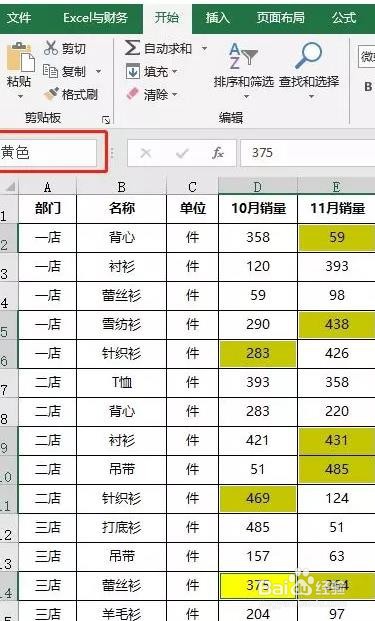This screenshot has height=621, width=375.
Task: Click header cell 名称
Action: pyautogui.click(x=122, y=209)
